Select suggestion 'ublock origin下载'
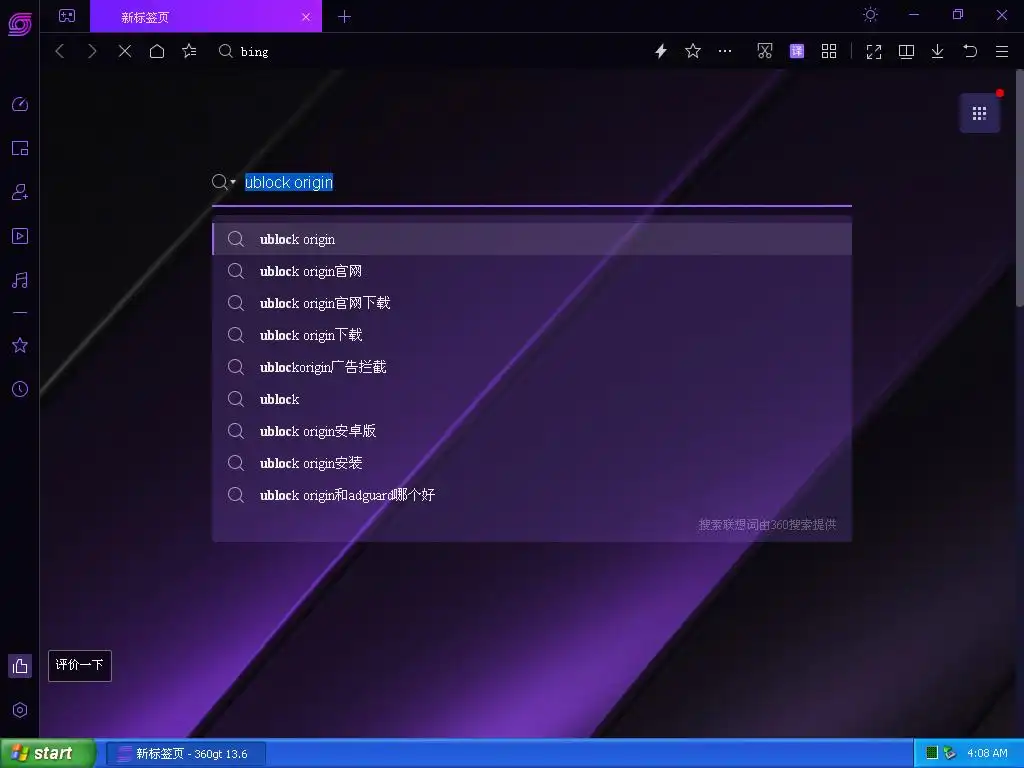The width and height of the screenshot is (1024, 768). [532, 335]
